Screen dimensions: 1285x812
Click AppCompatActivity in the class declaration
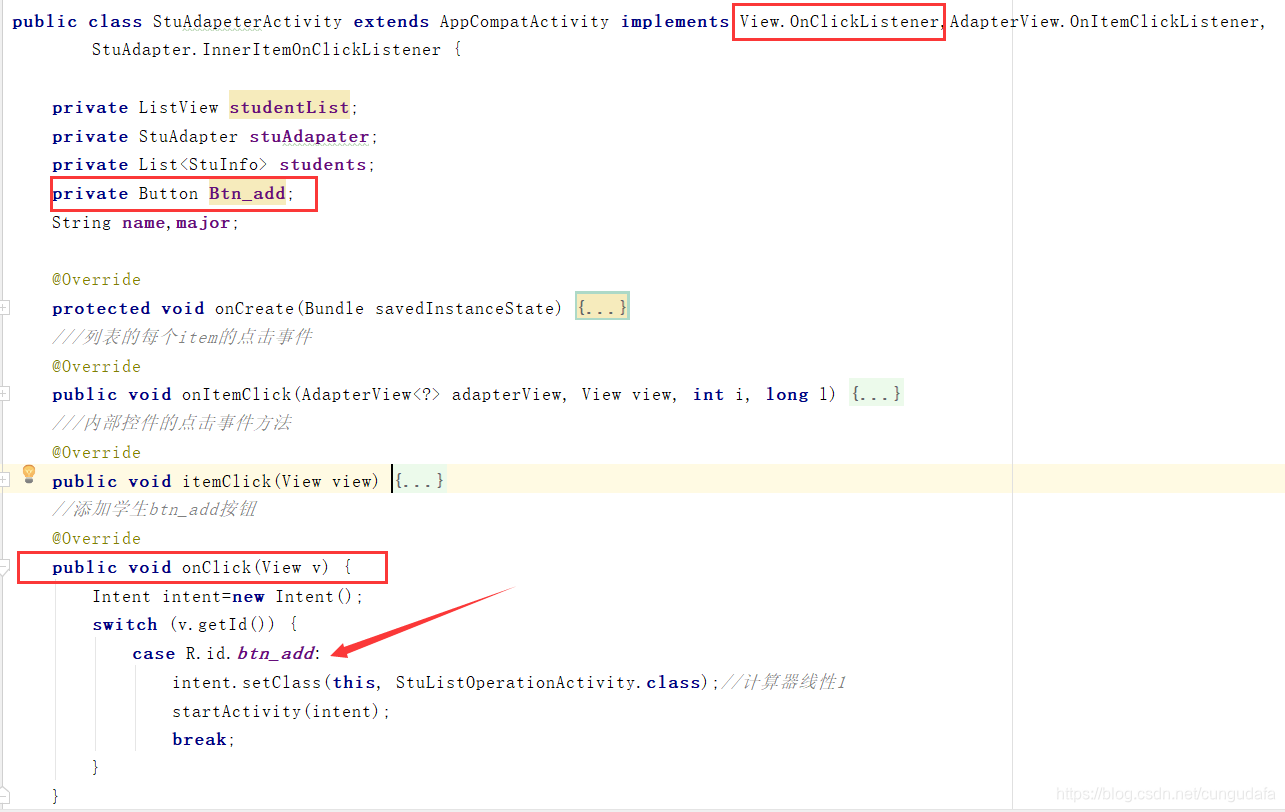[525, 21]
